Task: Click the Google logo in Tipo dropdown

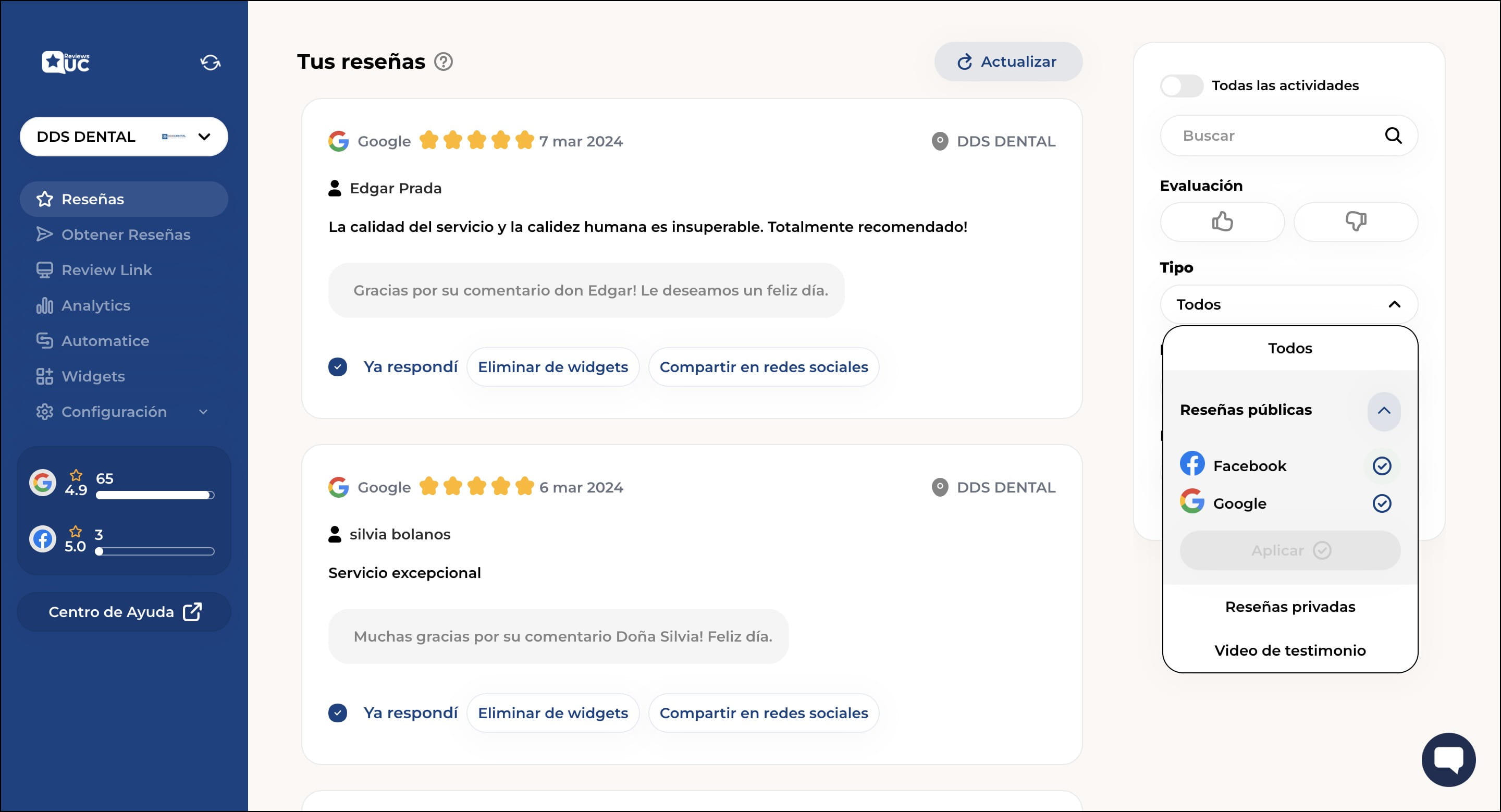Action: click(x=1192, y=501)
